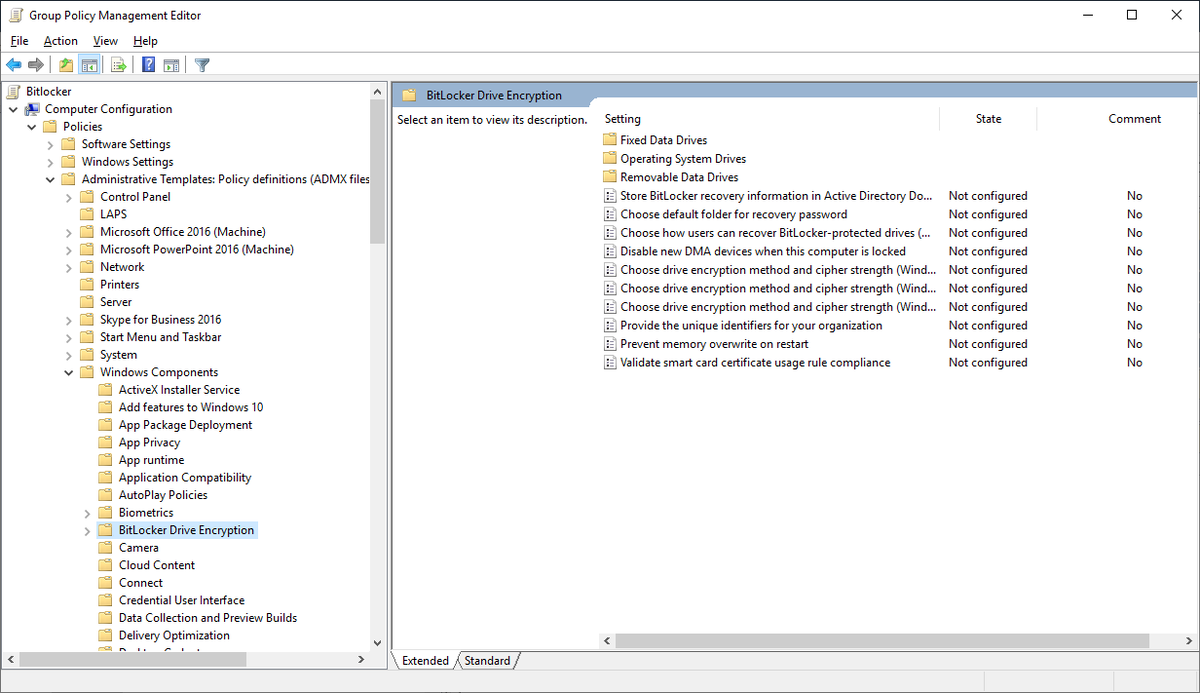Viewport: 1200px width, 693px height.
Task: Click the Removable Data Drives folder icon
Action: 610,177
